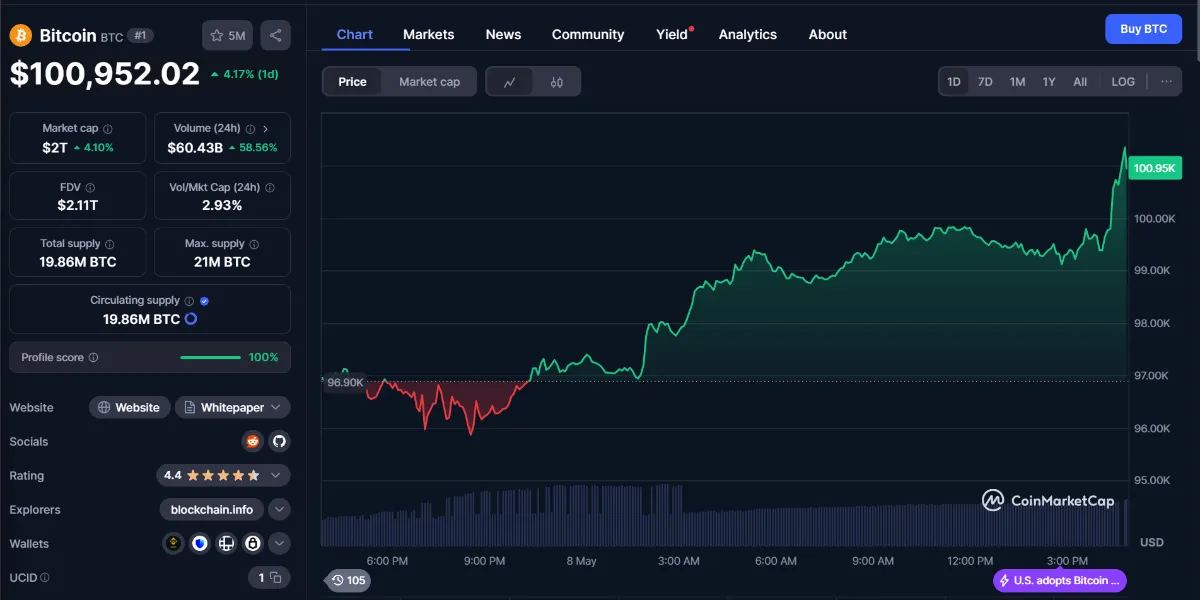Open the Analytics tab

748,34
